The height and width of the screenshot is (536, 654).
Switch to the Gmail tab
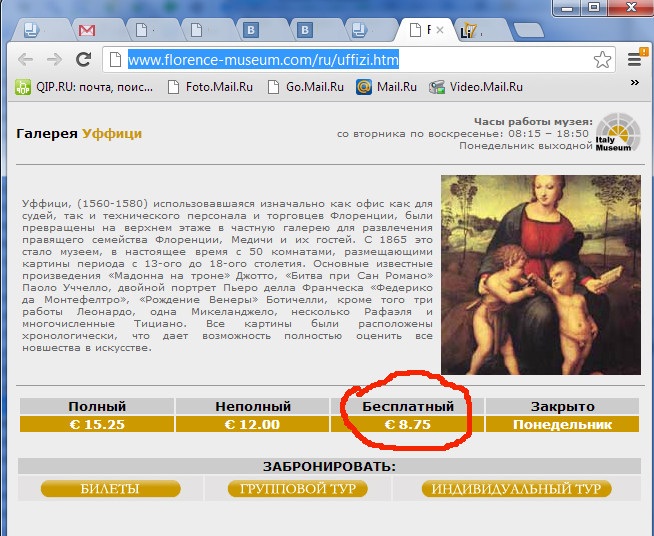(x=96, y=30)
